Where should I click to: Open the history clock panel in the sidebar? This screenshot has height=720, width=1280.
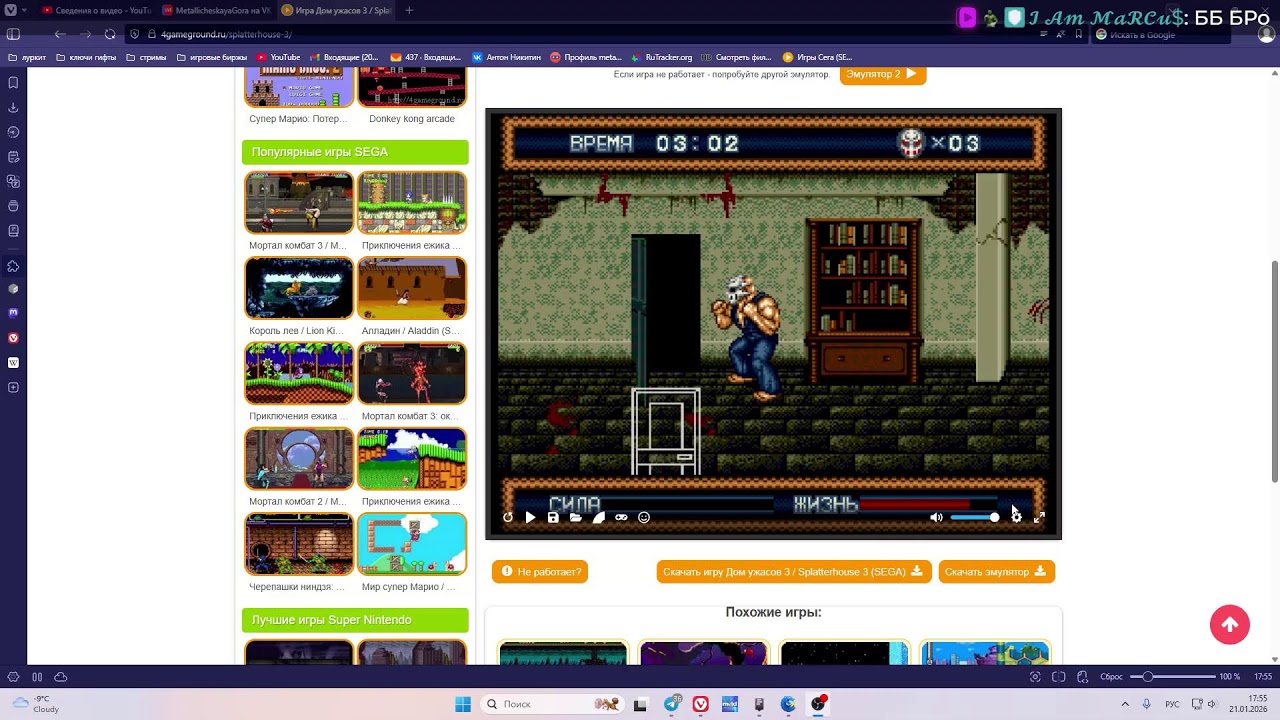(13, 132)
